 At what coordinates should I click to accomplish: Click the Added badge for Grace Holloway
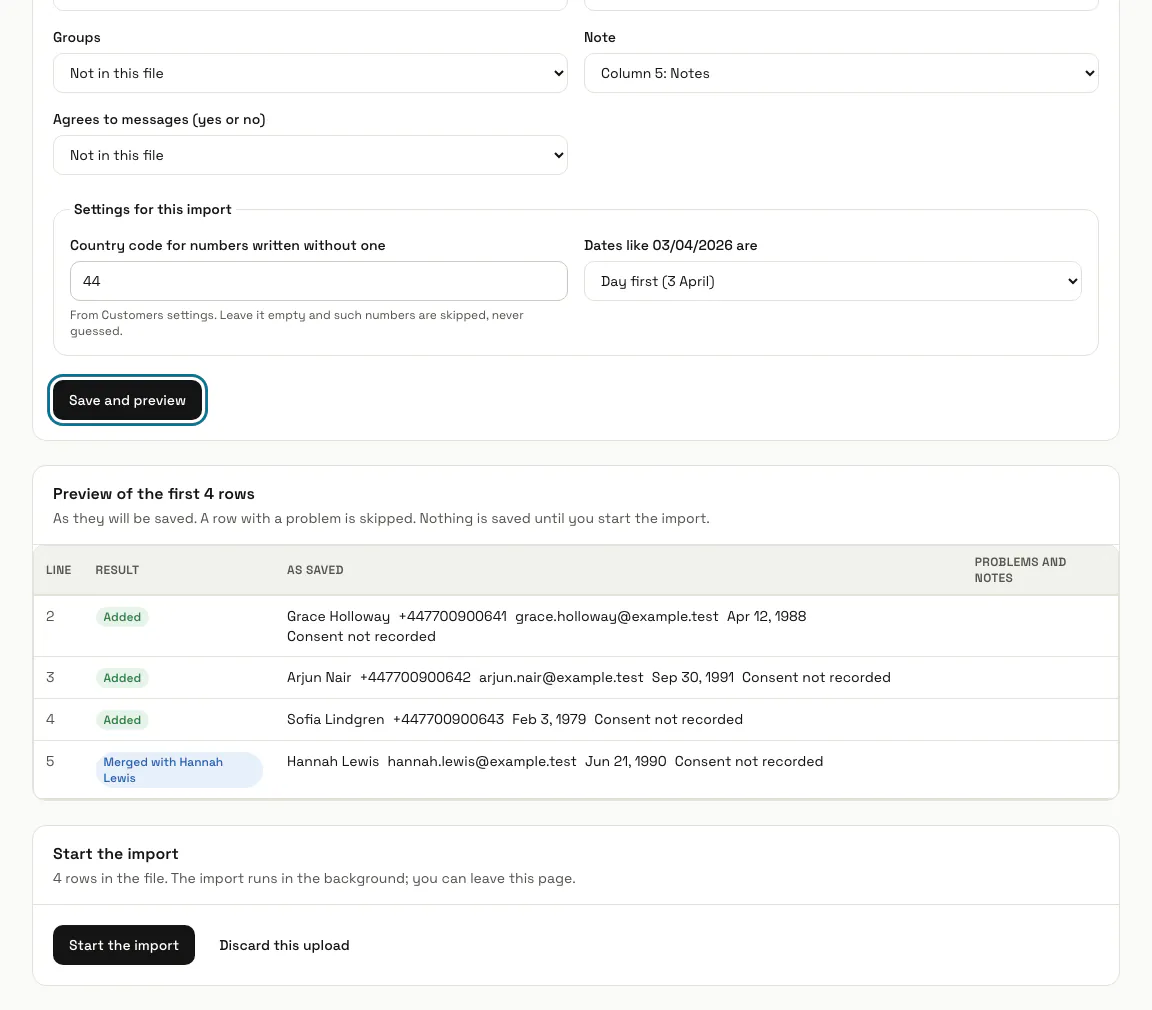pos(122,617)
